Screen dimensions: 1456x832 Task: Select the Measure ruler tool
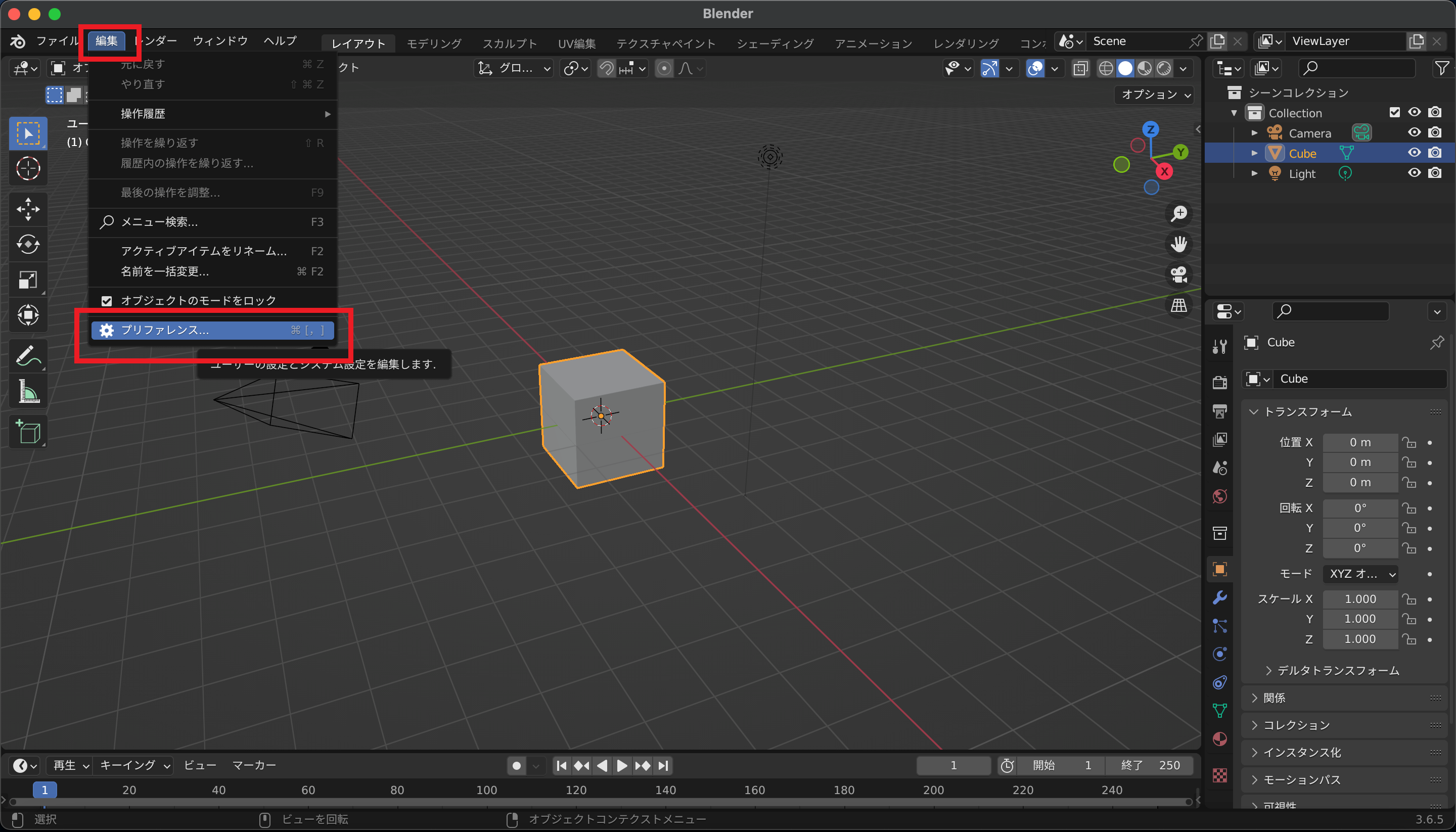point(27,392)
